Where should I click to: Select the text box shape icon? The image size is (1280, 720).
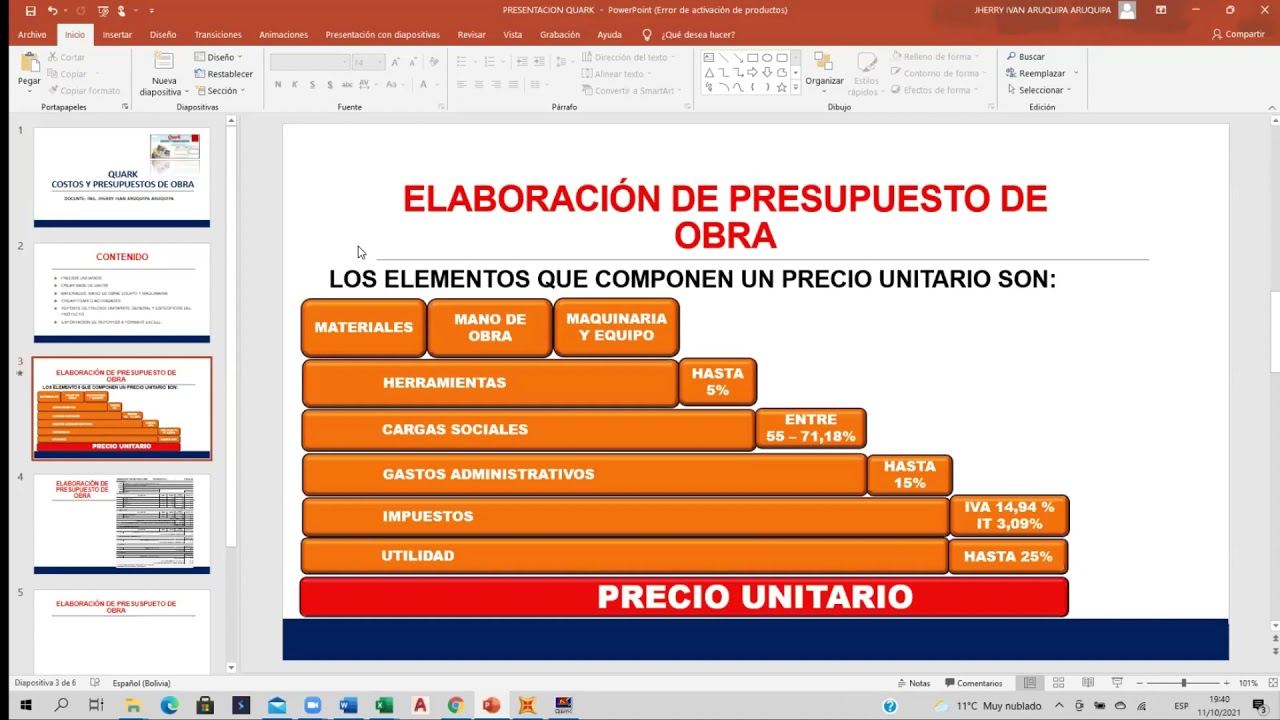pyautogui.click(x=709, y=58)
